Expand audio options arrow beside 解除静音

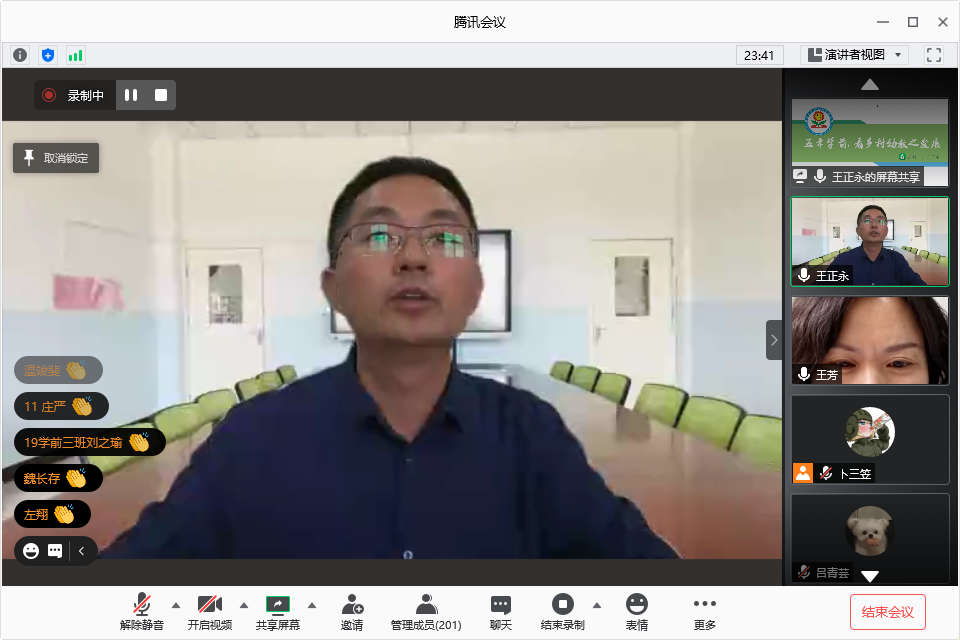click(176, 605)
